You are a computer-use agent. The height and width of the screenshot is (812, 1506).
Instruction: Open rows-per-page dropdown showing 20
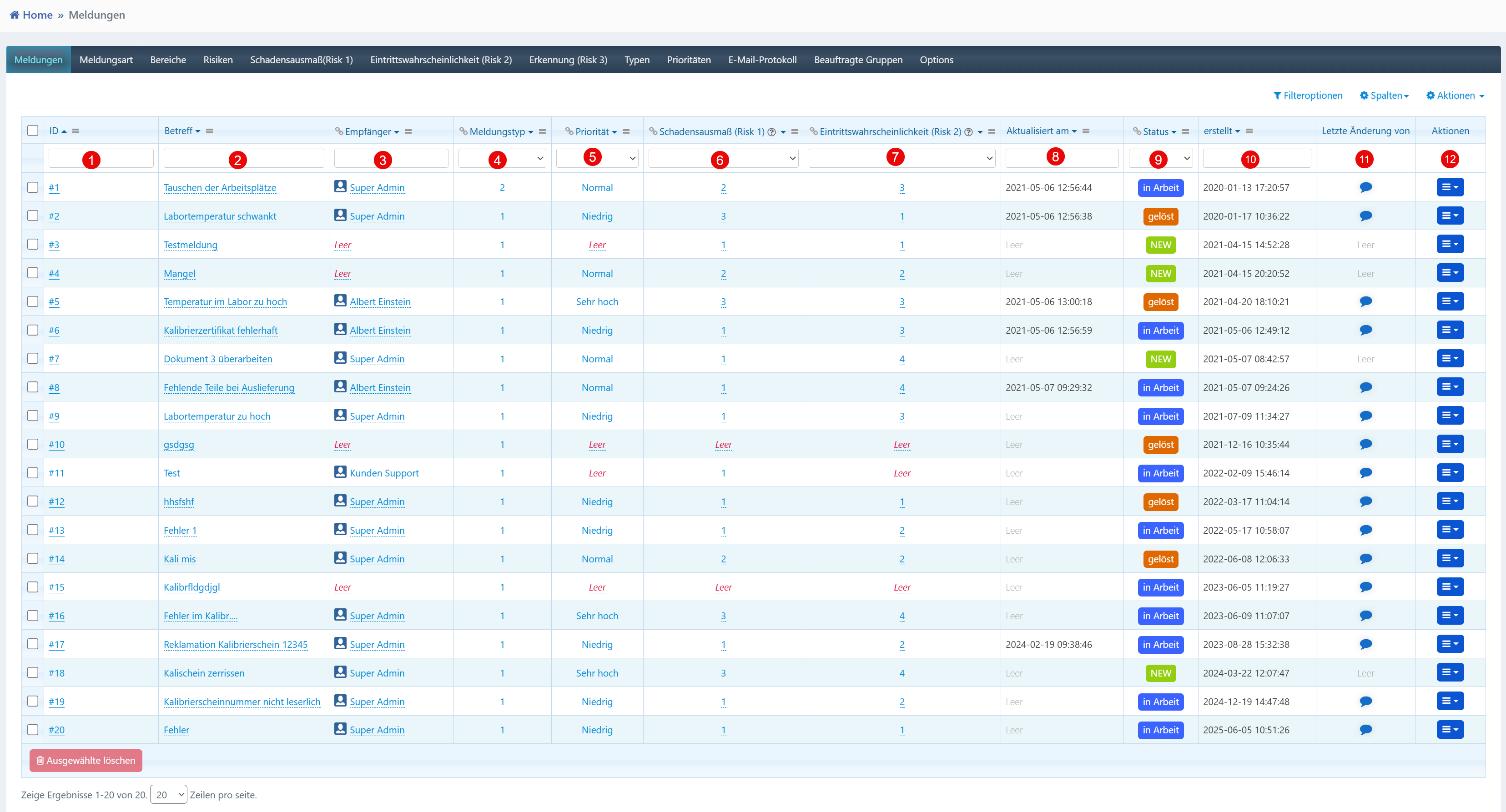[168, 794]
